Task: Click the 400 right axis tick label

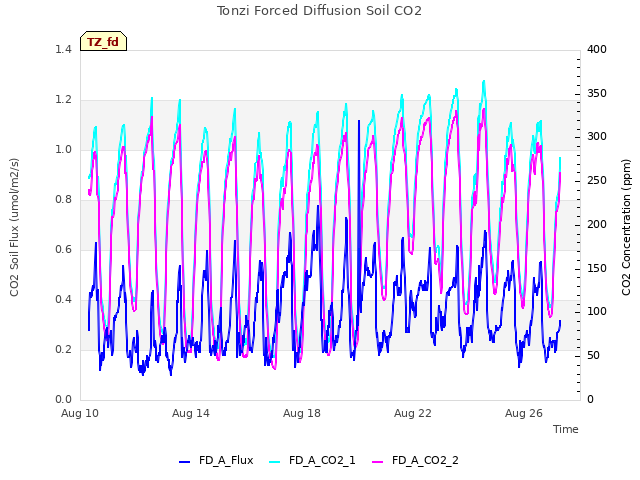Action: (597, 50)
